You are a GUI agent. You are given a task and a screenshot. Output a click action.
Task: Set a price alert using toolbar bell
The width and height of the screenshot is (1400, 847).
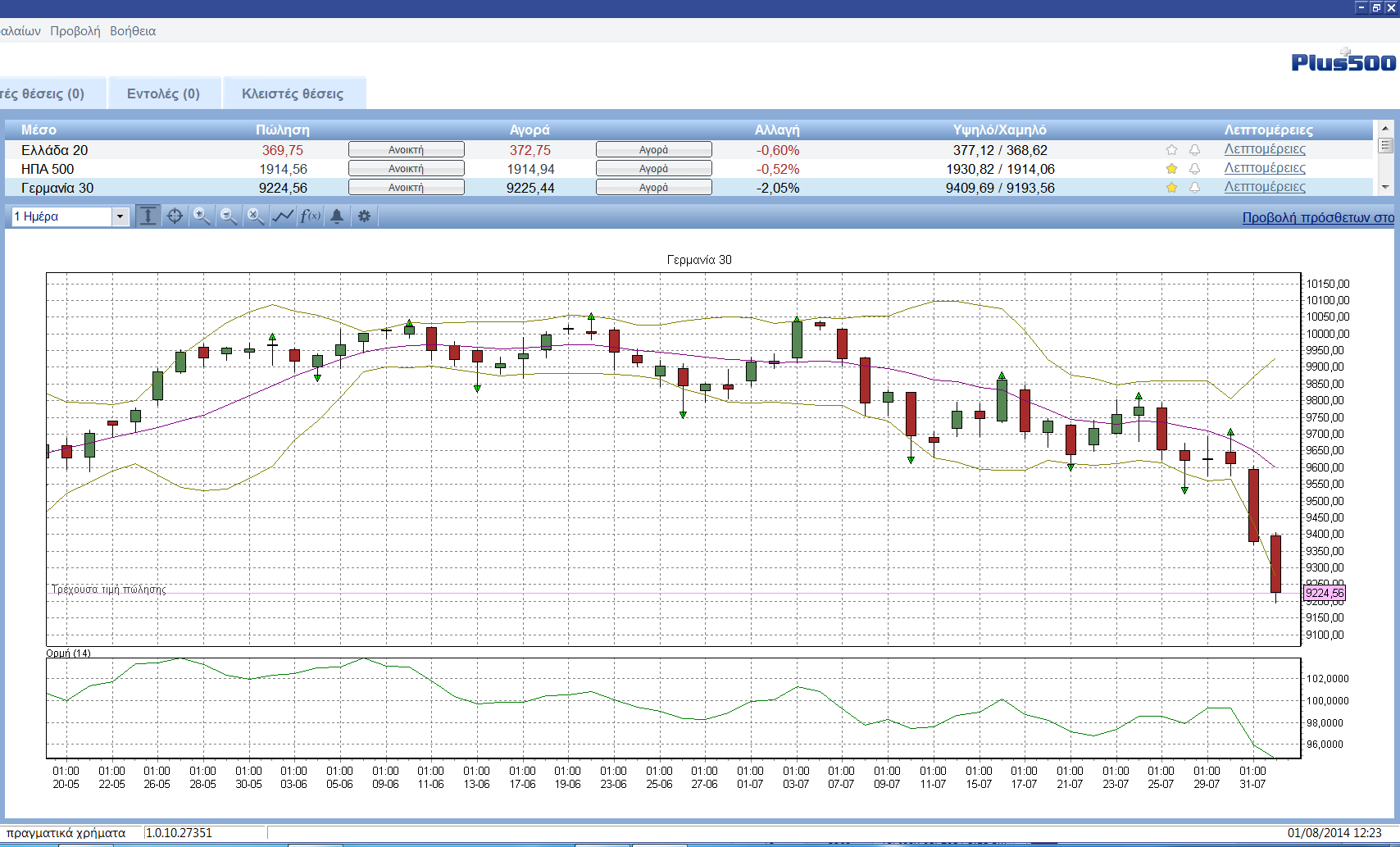[337, 216]
